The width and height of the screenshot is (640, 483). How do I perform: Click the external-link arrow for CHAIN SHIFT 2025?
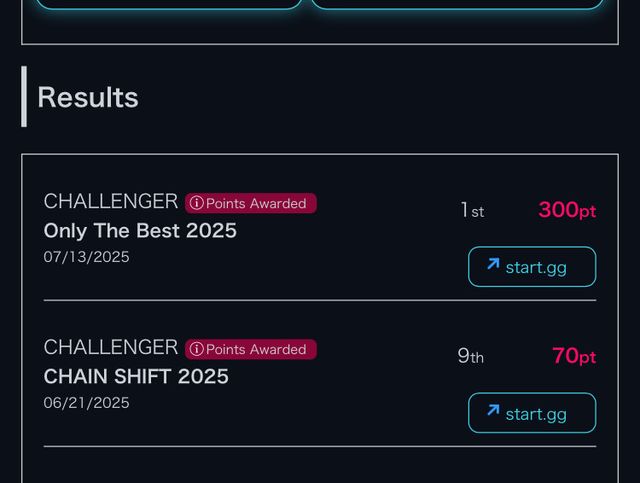click(x=493, y=411)
